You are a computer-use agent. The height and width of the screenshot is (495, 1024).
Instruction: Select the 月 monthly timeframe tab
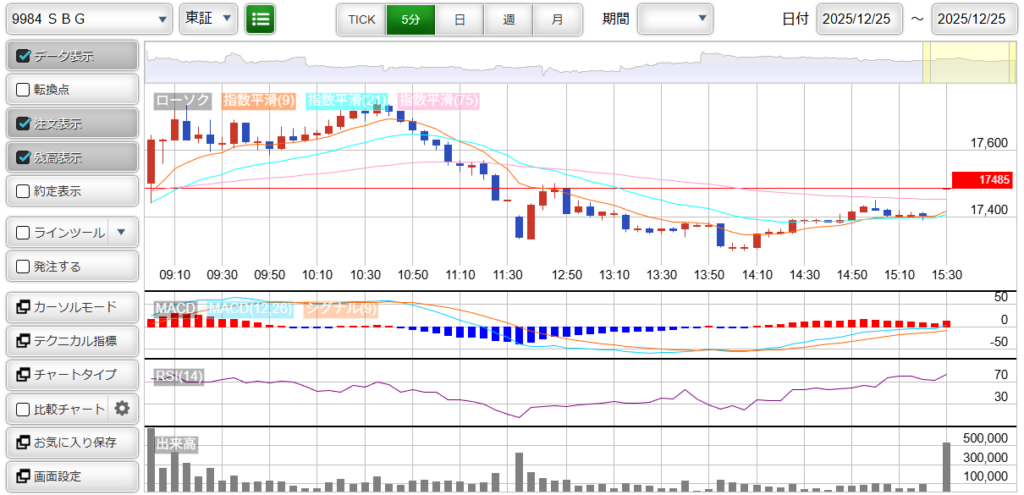(x=557, y=19)
